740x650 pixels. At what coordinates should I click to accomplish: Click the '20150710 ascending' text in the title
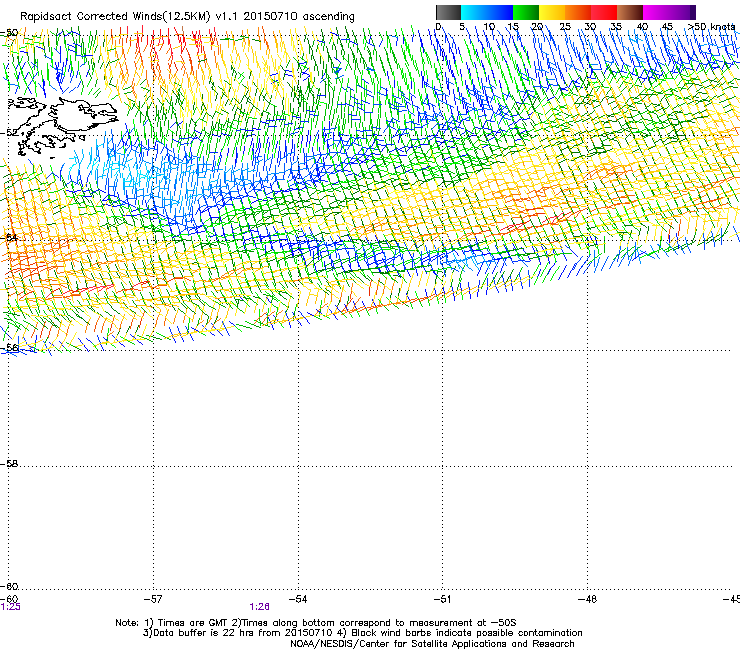click(x=299, y=16)
